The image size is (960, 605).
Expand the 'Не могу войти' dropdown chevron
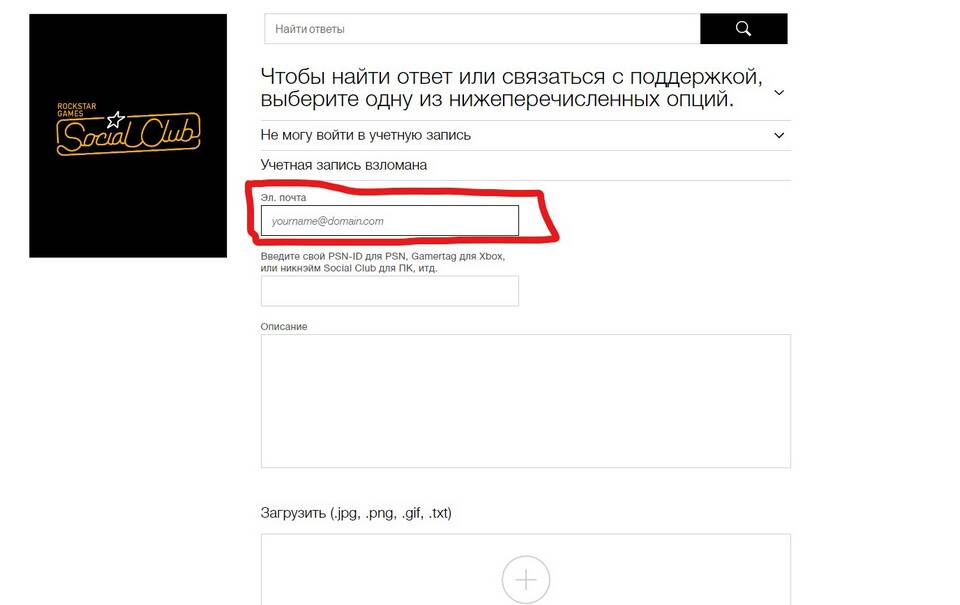[x=779, y=135]
